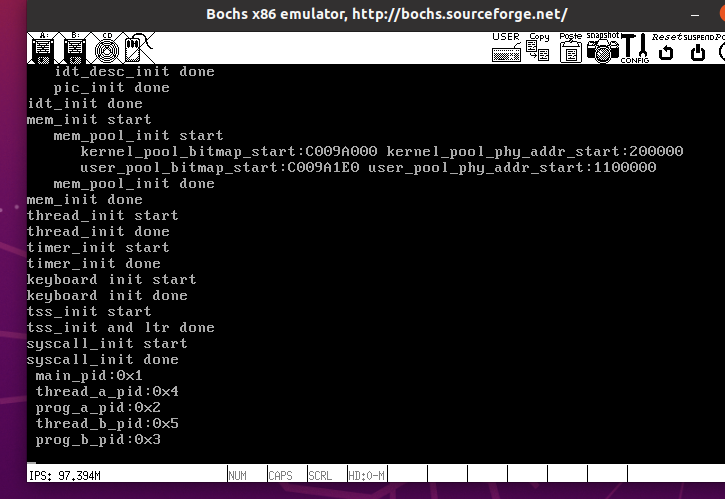Open the CONFIG tools icon
Viewport: 725px width, 499px height.
(635, 48)
